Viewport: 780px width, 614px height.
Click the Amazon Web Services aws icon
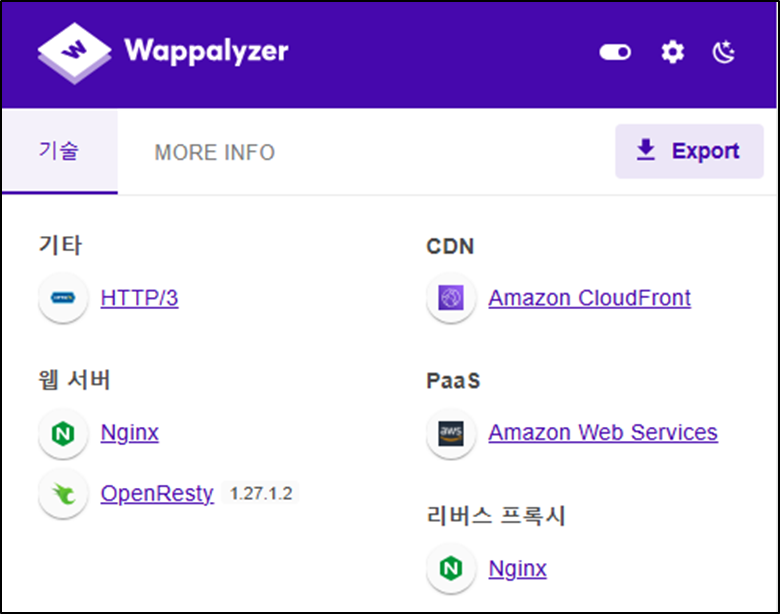(451, 433)
